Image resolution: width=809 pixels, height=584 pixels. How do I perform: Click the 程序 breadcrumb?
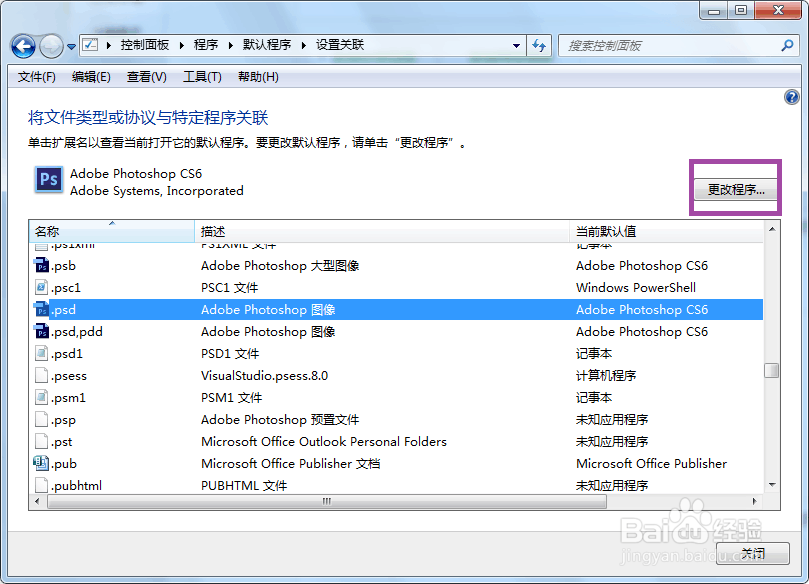coord(206,45)
